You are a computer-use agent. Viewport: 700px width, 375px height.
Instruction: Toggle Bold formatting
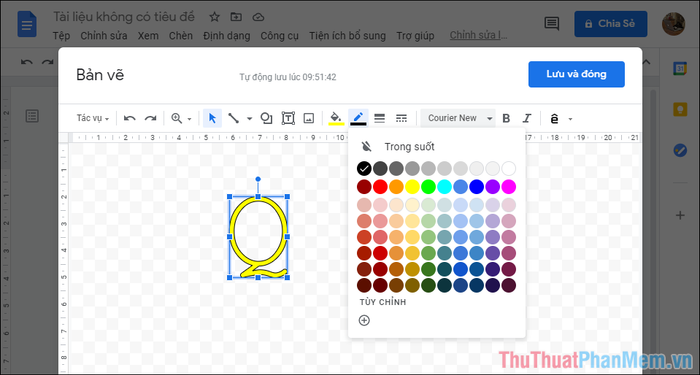tap(506, 118)
